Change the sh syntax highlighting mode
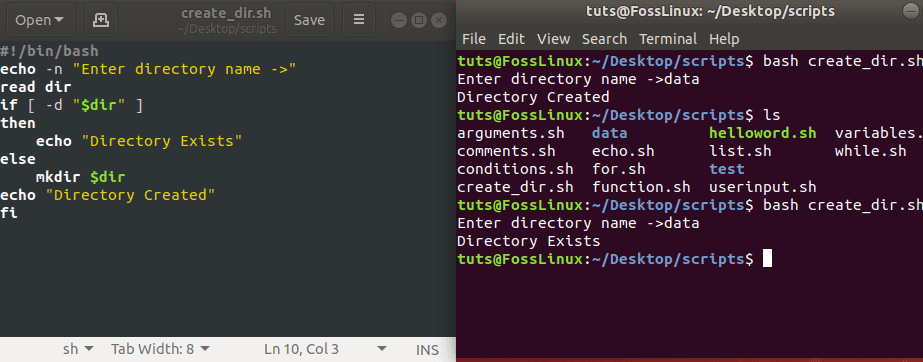 point(78,349)
